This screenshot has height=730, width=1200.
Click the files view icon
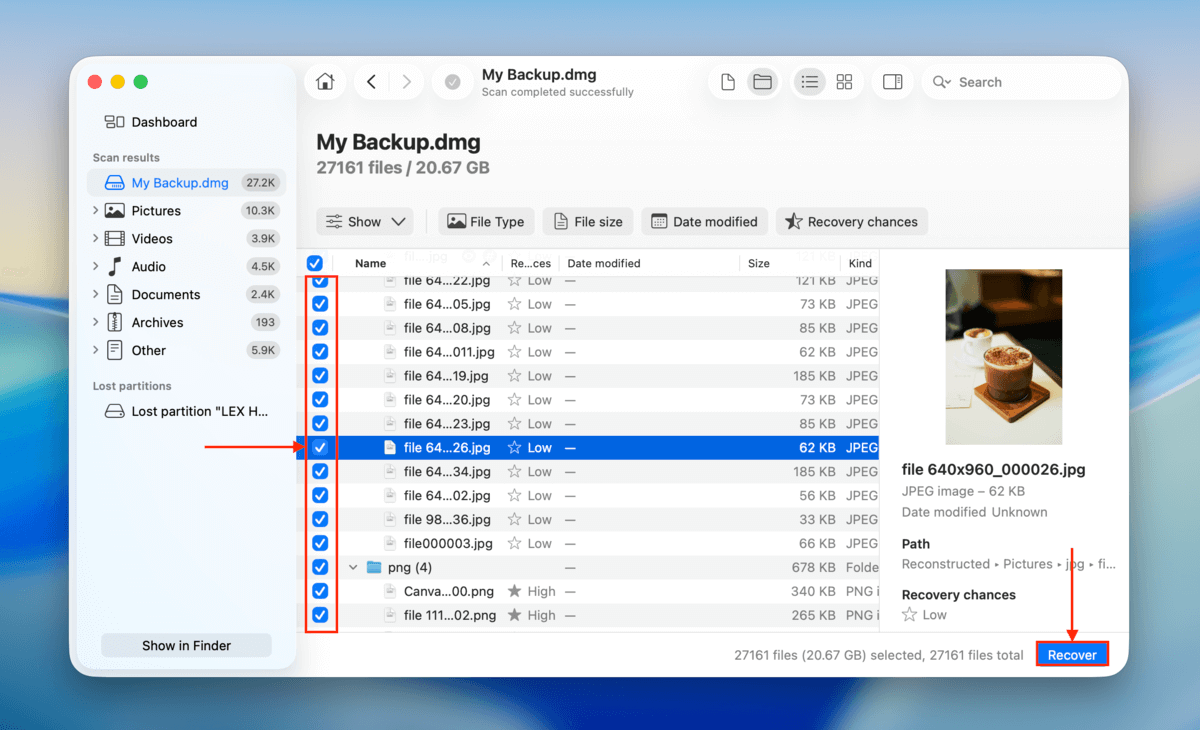click(727, 81)
